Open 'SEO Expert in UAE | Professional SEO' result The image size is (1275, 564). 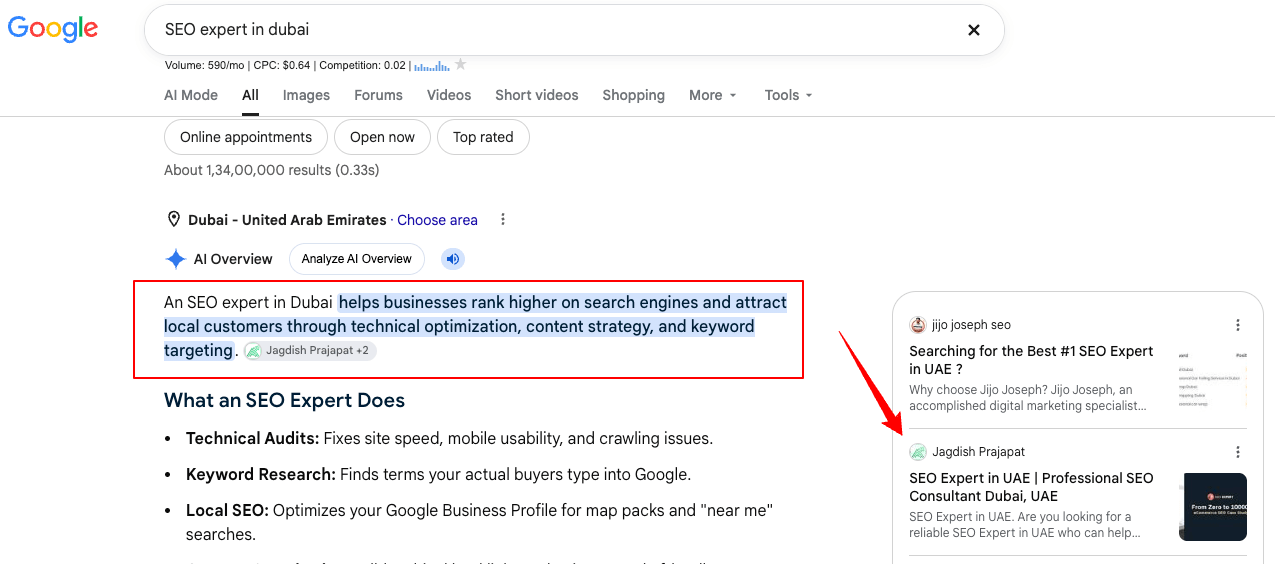[1031, 487]
